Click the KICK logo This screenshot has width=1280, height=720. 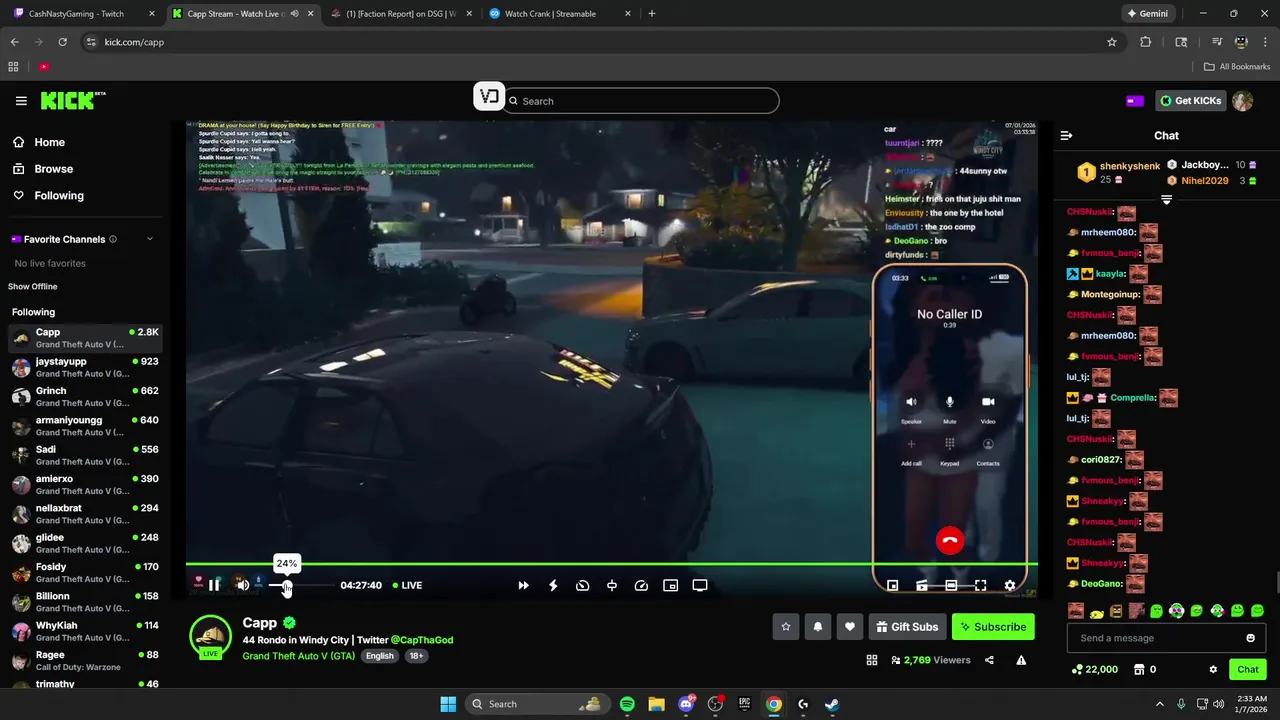72,100
